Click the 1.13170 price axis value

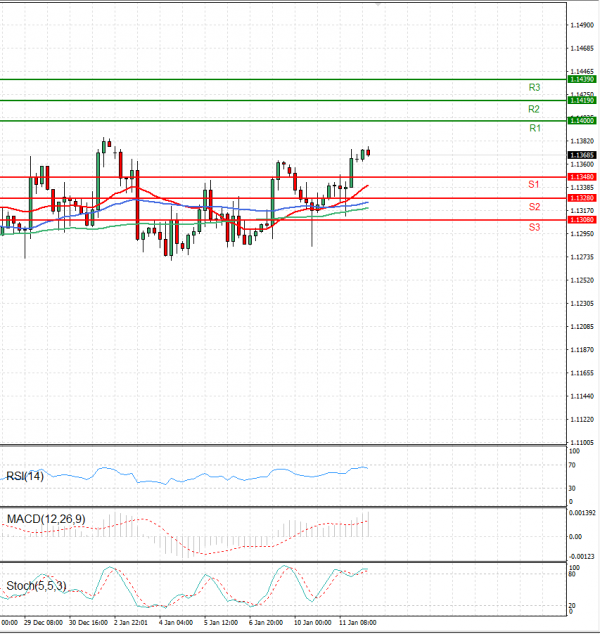click(x=582, y=211)
